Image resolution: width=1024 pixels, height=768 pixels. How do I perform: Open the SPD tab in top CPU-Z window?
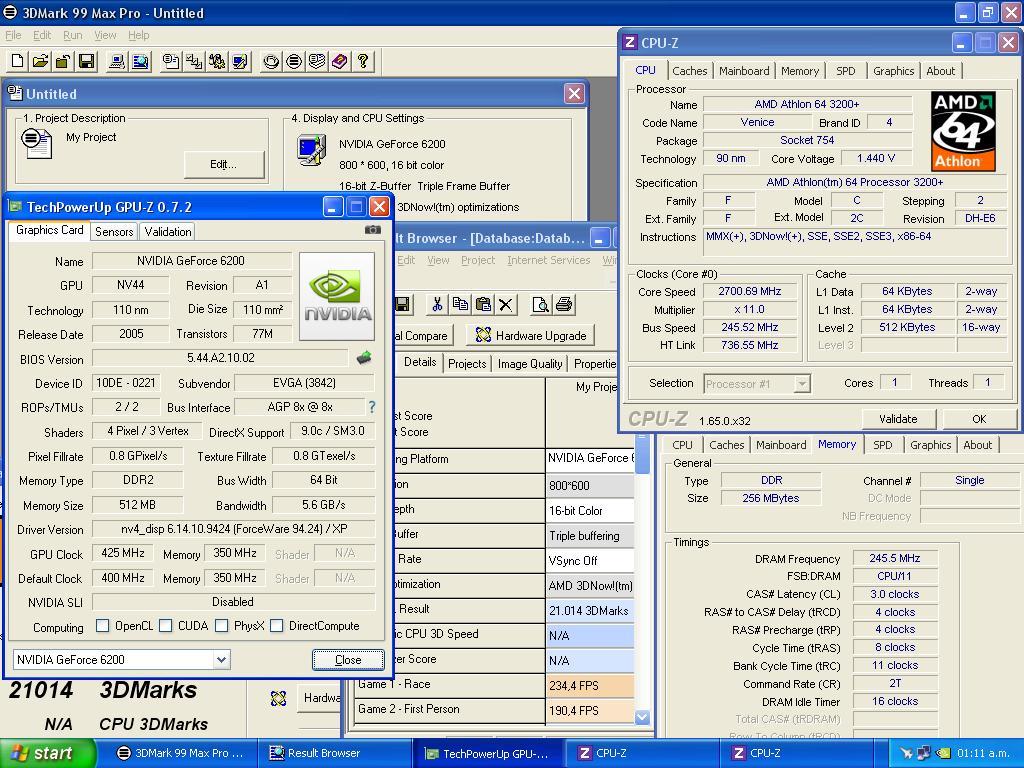pos(846,71)
